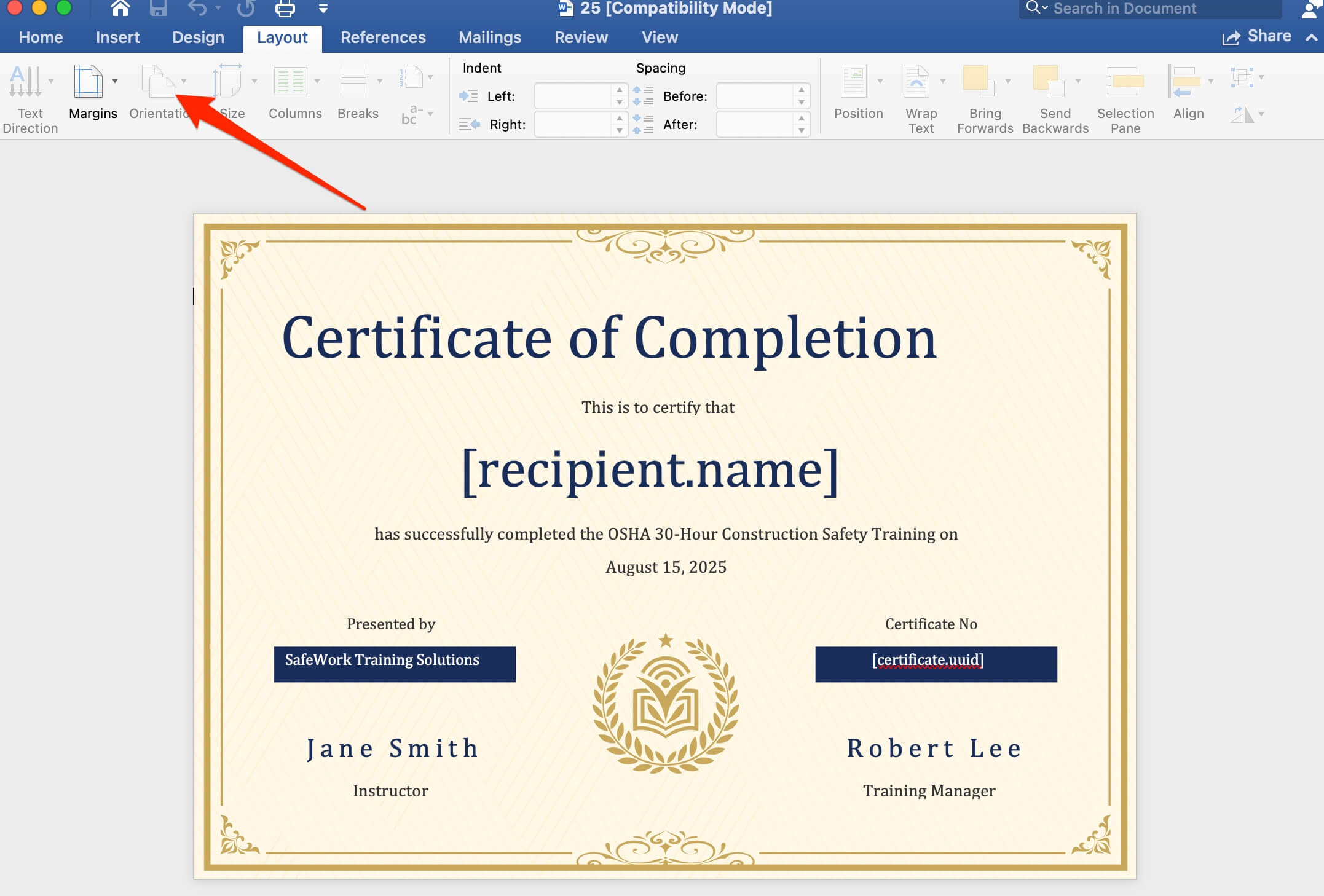Click the Wrap Text icon
Image resolution: width=1324 pixels, height=896 pixels.
coord(916,81)
